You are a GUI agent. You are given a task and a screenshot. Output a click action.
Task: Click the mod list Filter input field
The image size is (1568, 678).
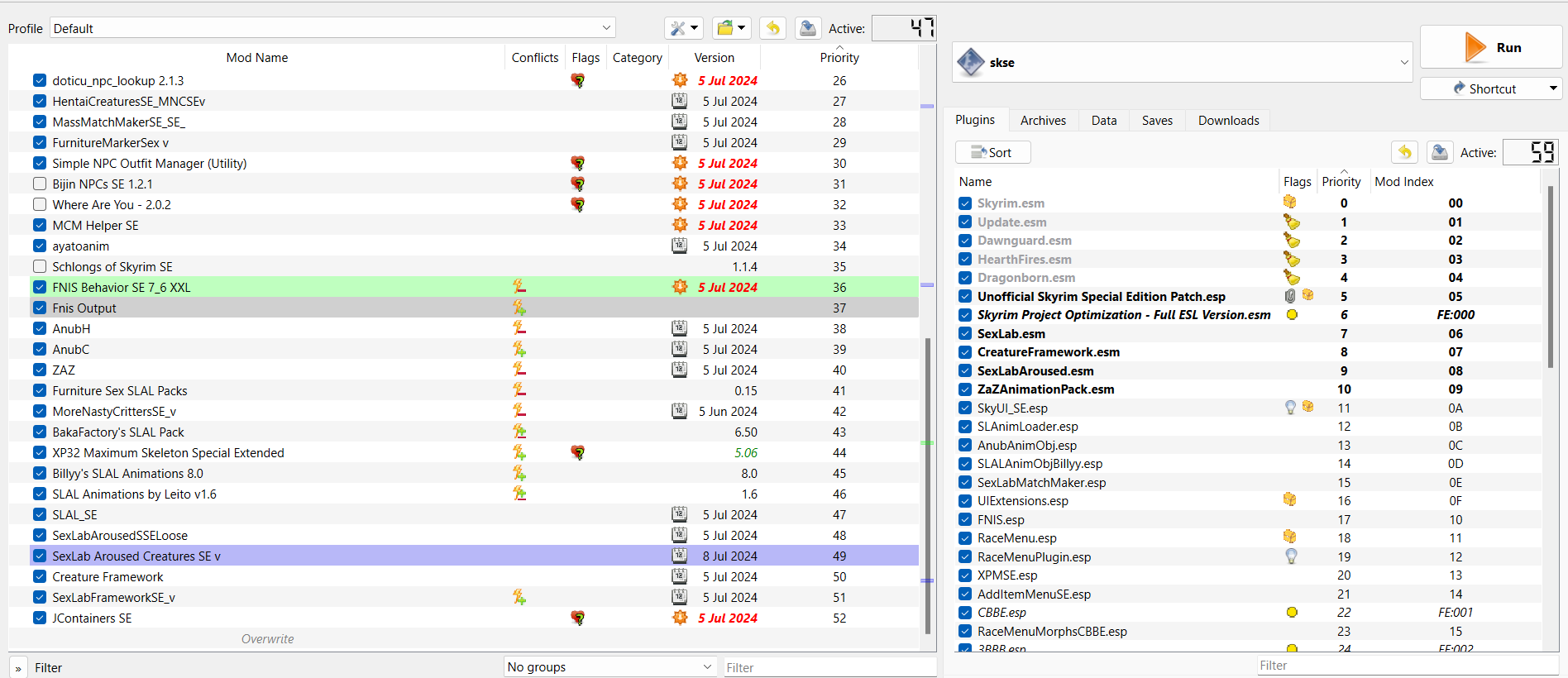click(829, 667)
